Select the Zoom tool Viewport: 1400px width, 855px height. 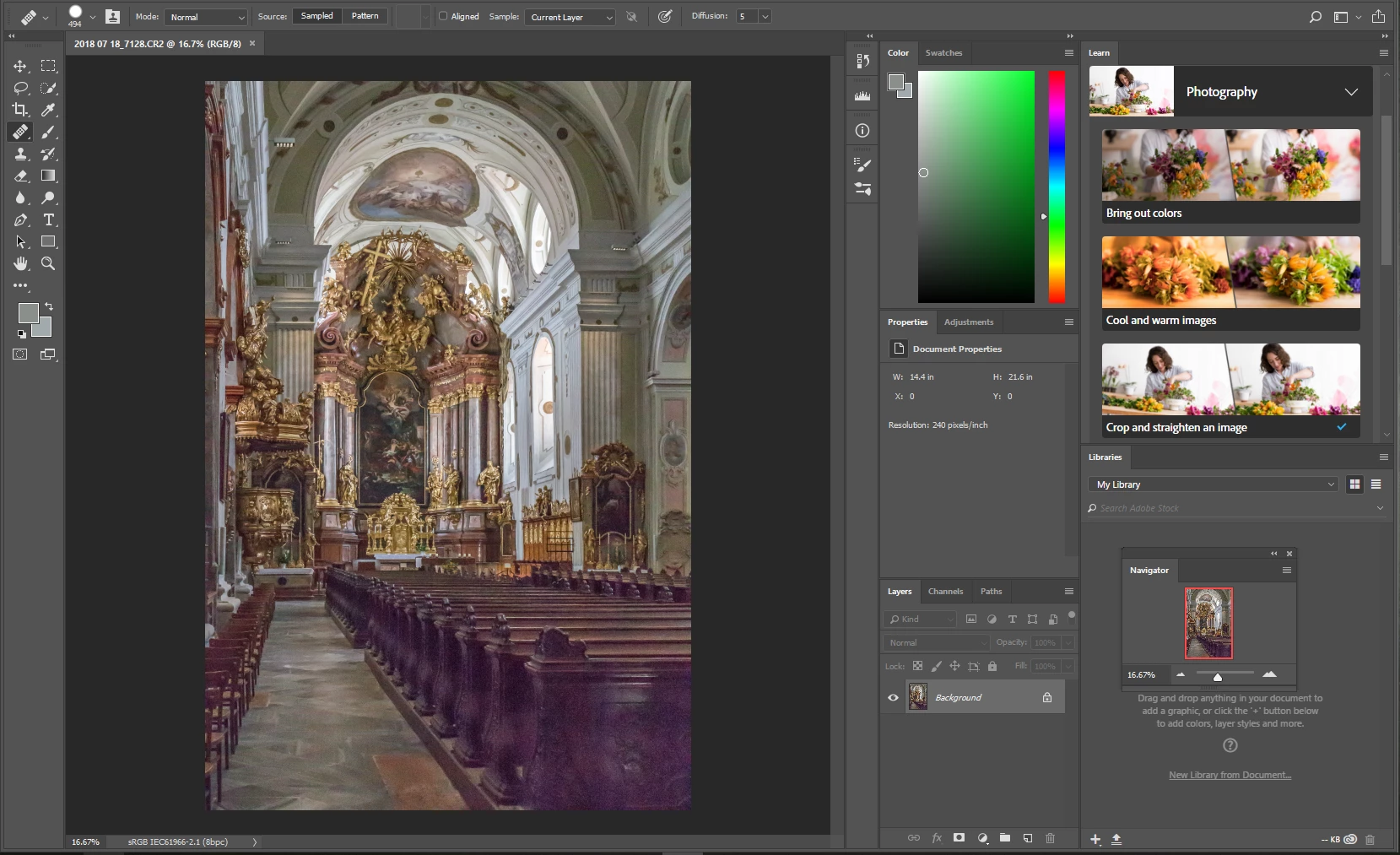pyautogui.click(x=48, y=263)
